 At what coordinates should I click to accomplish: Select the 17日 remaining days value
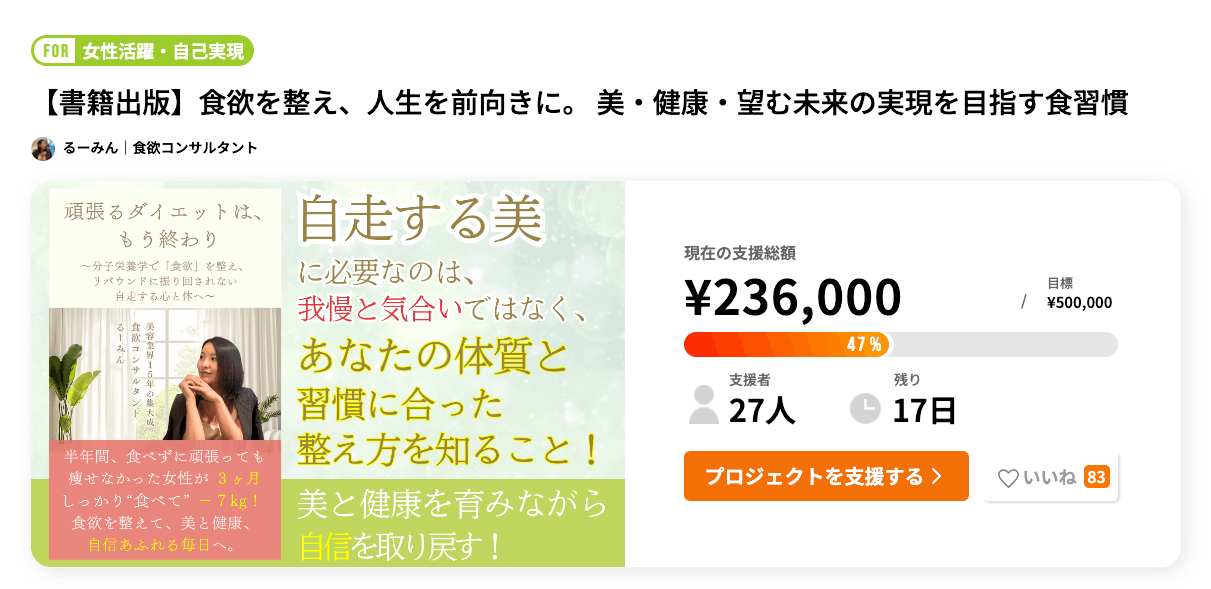(x=924, y=410)
